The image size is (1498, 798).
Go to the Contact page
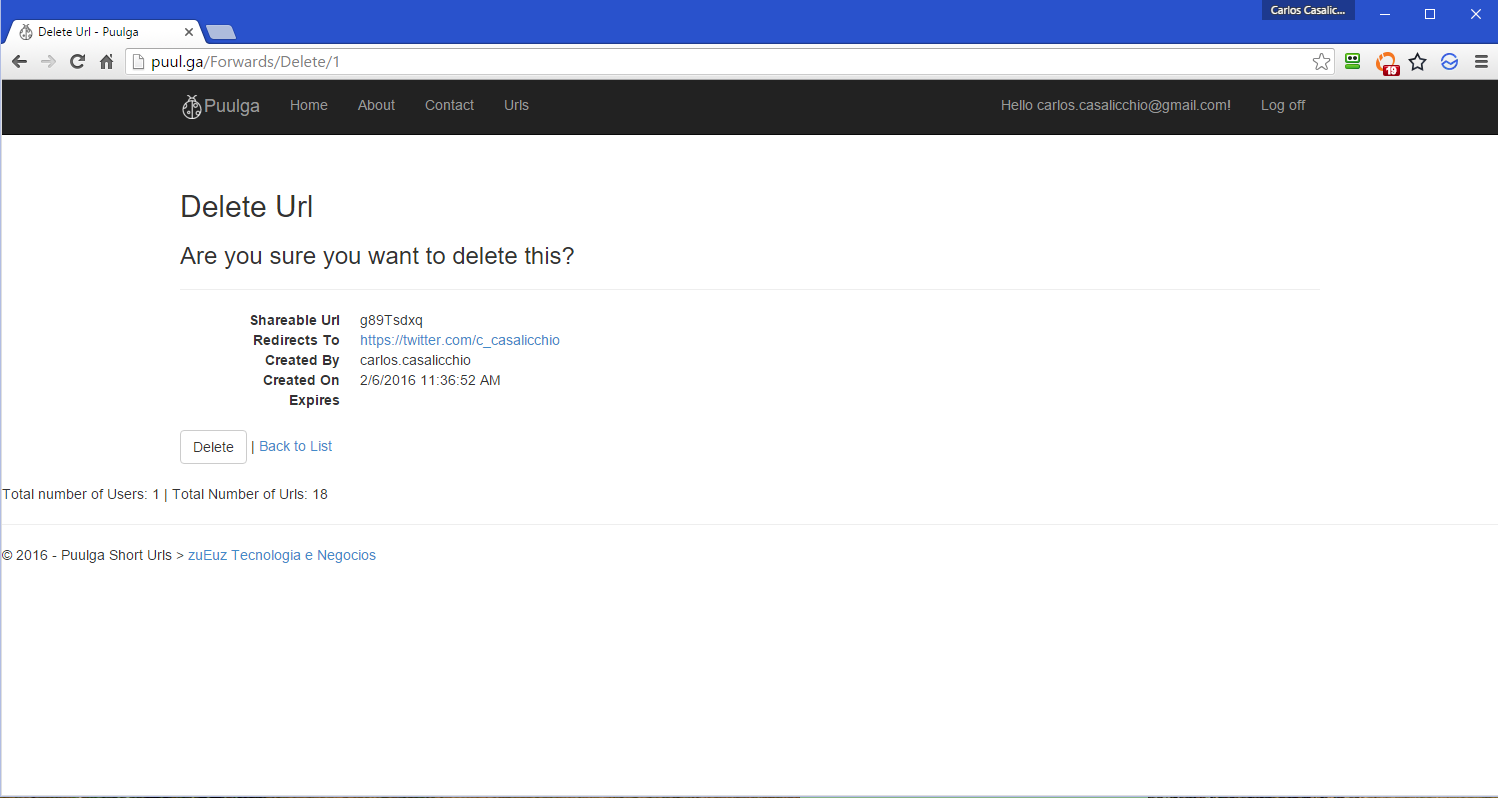click(449, 105)
